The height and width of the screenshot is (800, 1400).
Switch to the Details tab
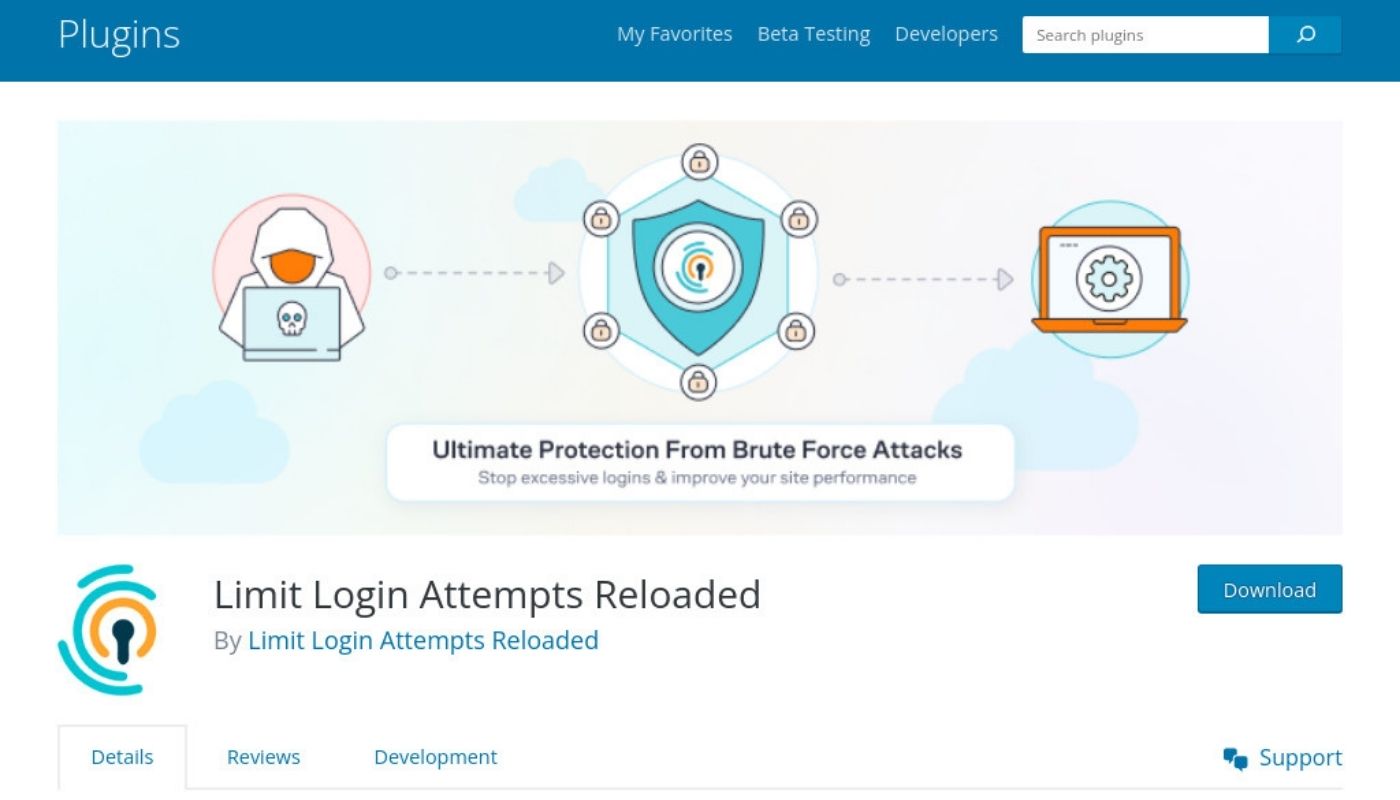122,757
